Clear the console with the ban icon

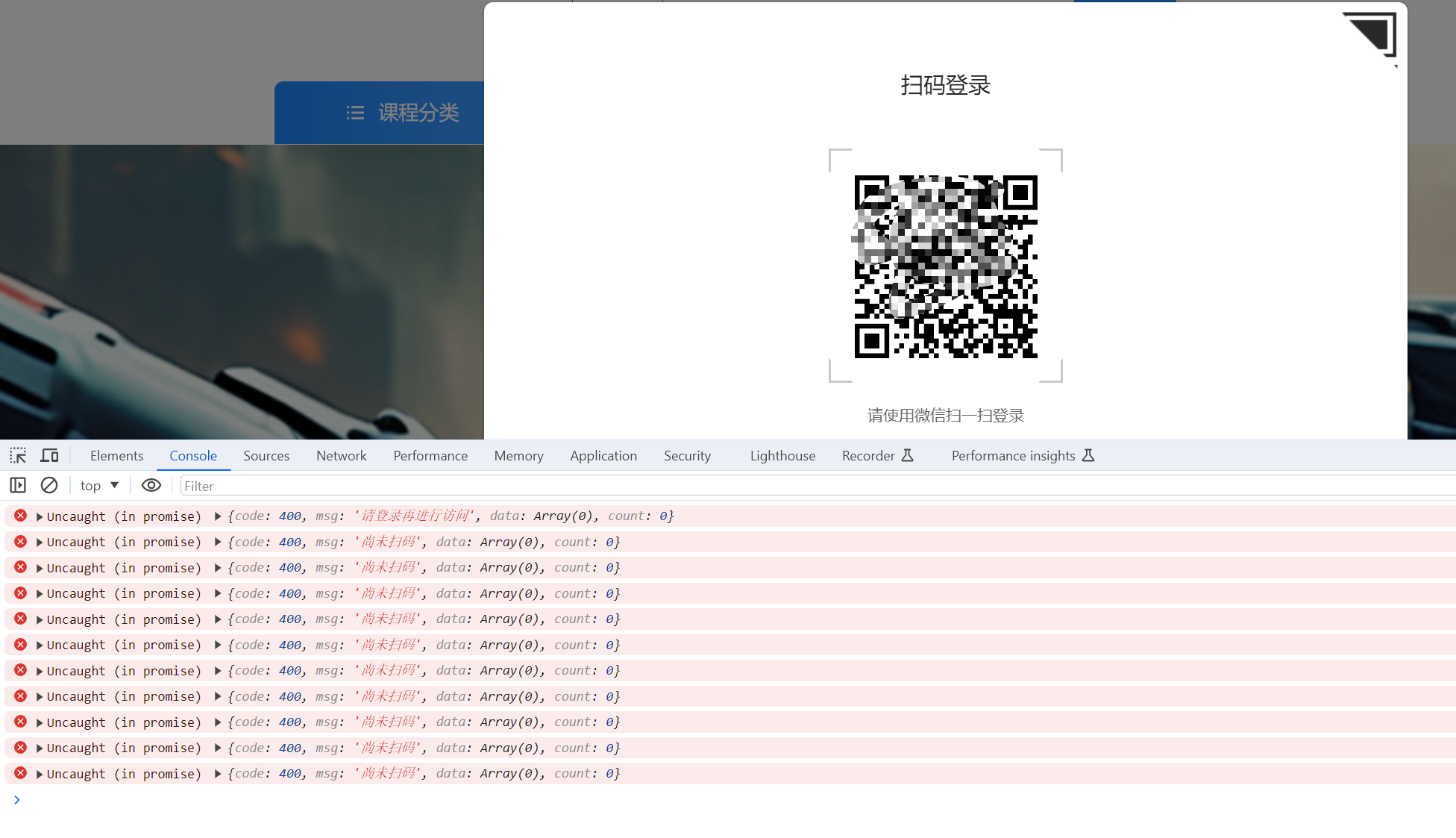point(49,485)
